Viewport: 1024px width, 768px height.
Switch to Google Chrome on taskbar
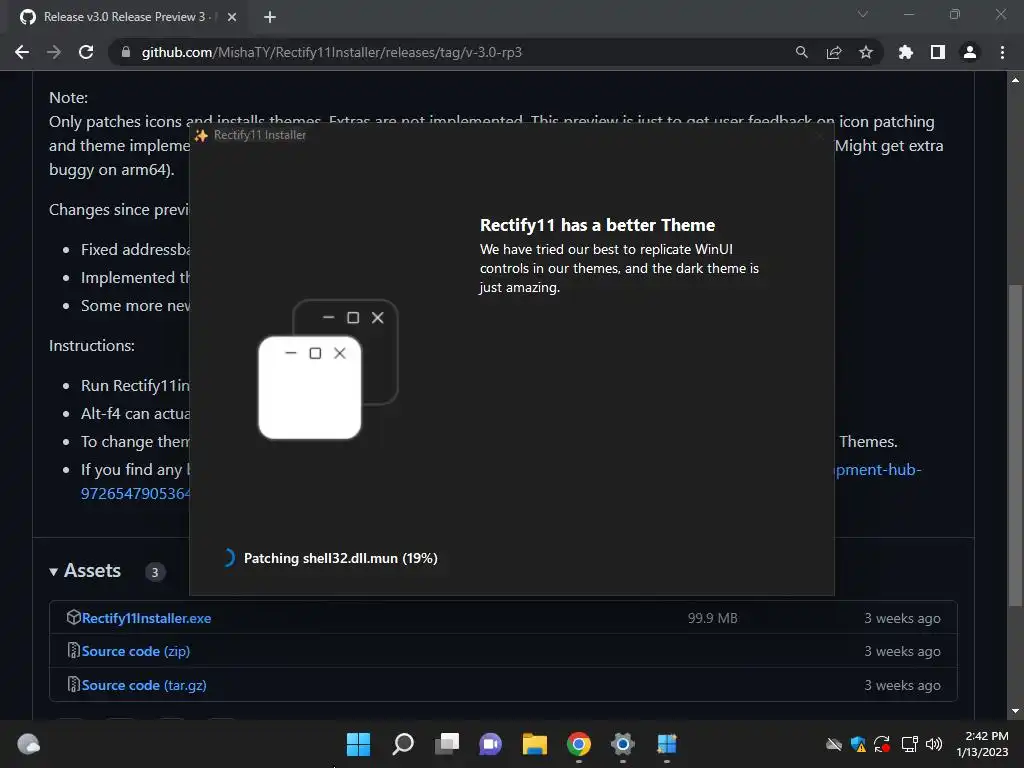pyautogui.click(x=579, y=744)
